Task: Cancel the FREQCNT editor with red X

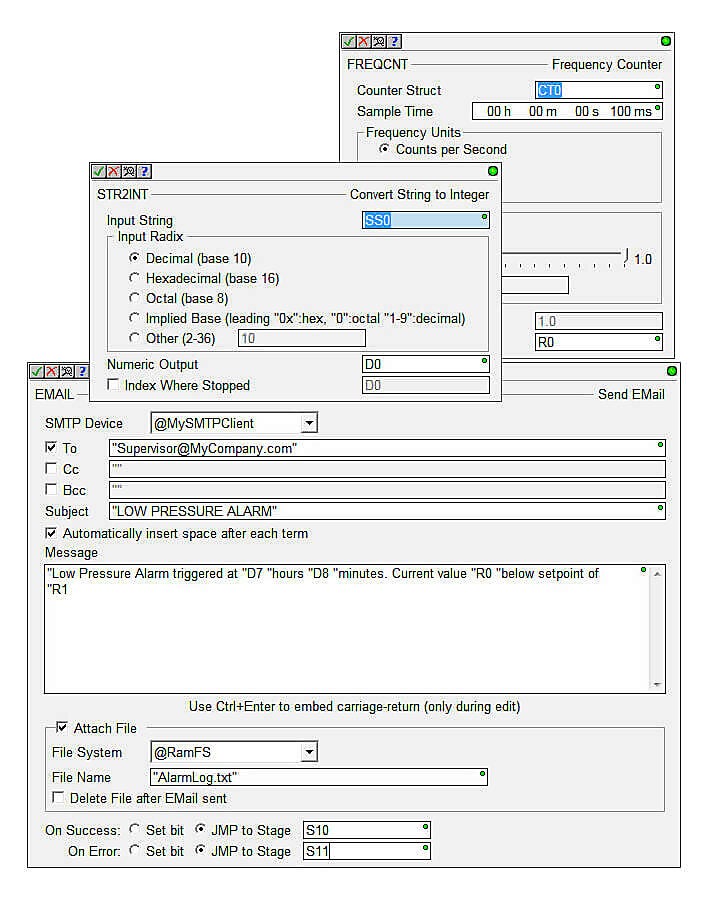Action: pos(363,41)
